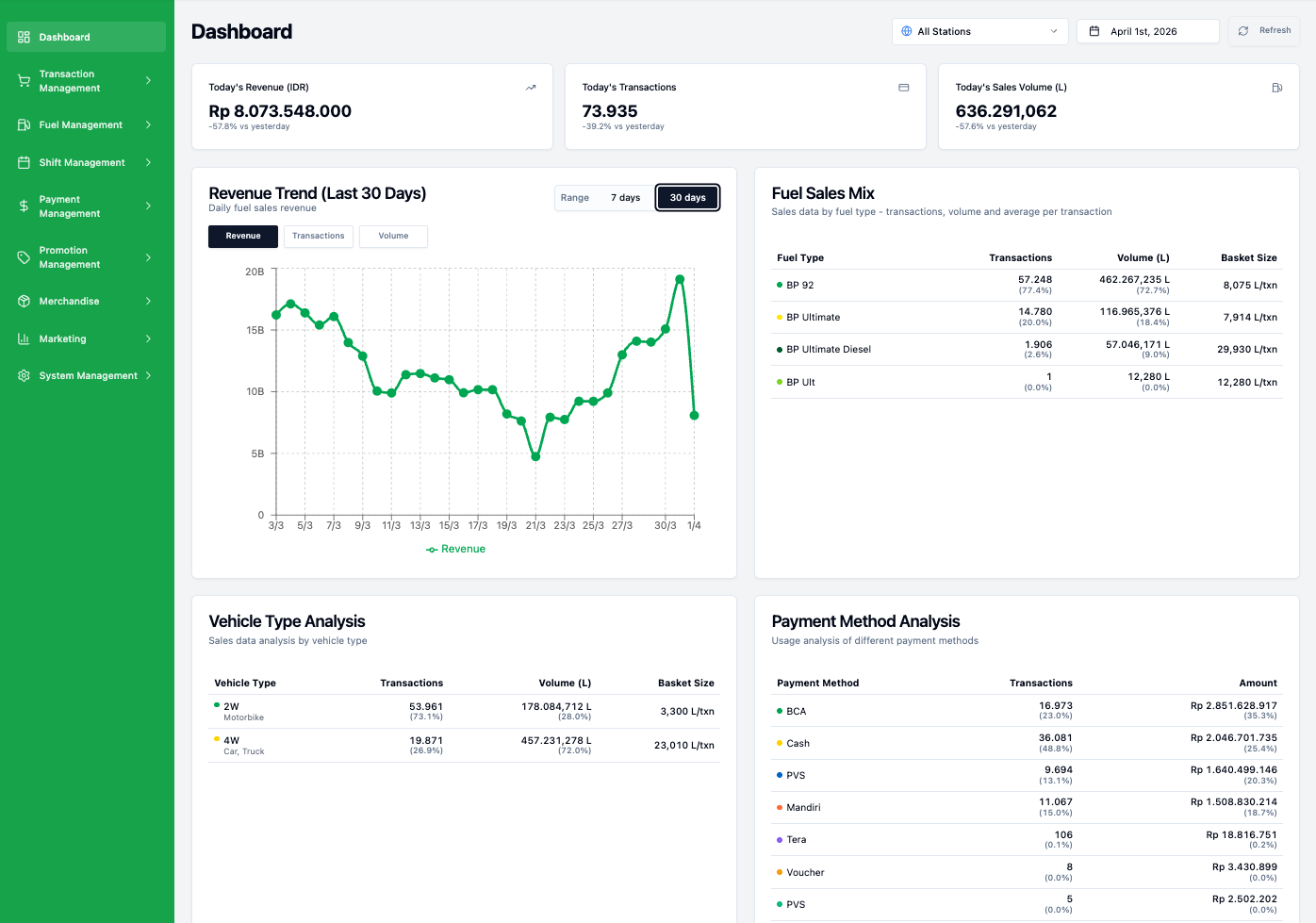This screenshot has width=1316, height=923.
Task: Click the Marketing bar chart icon
Action: point(24,338)
